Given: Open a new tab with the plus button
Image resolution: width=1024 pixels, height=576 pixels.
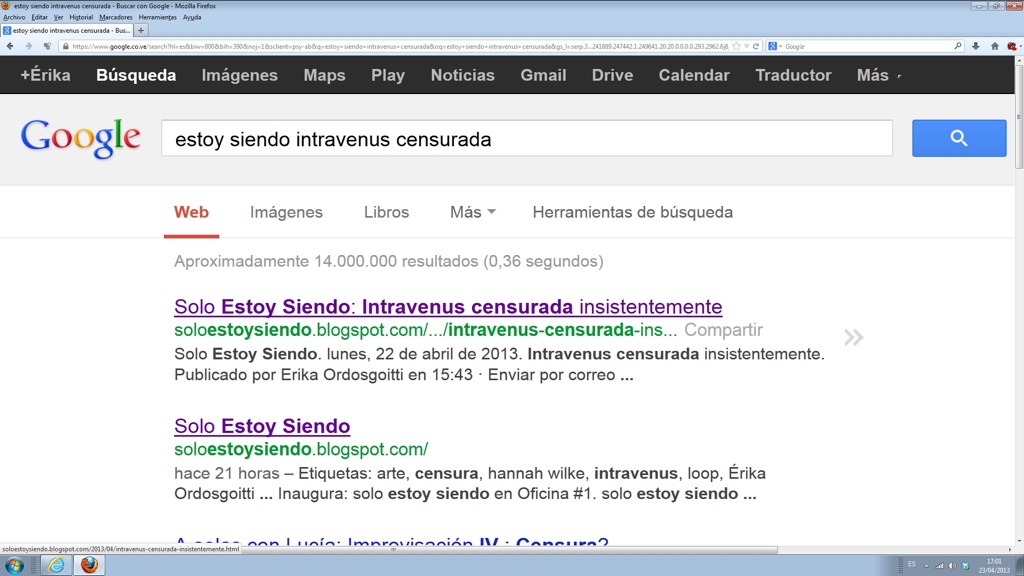Looking at the screenshot, I should (x=141, y=30).
